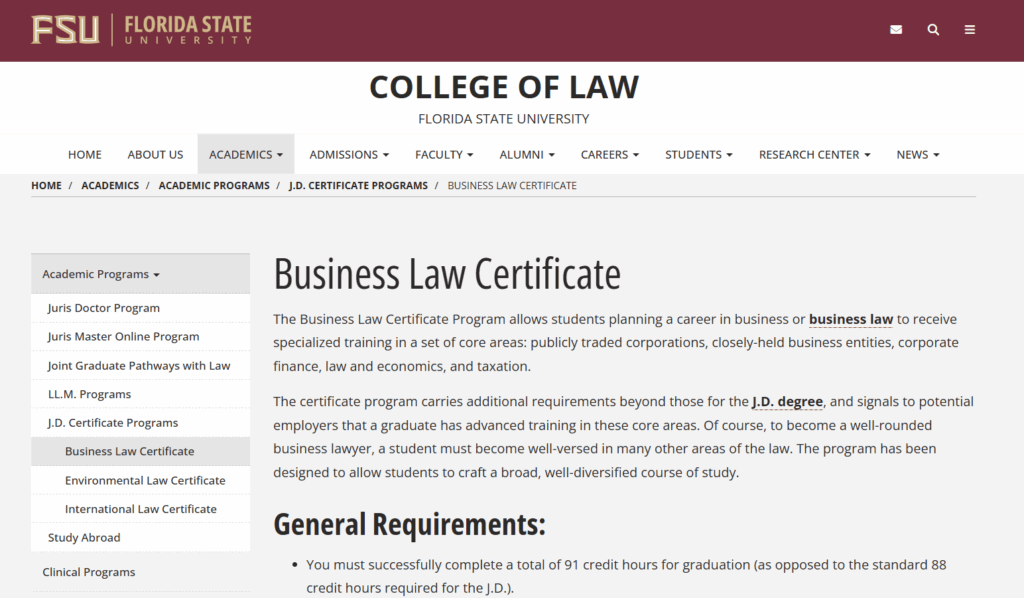
Task: Open the J.D. degree link in paragraph
Action: (x=787, y=401)
